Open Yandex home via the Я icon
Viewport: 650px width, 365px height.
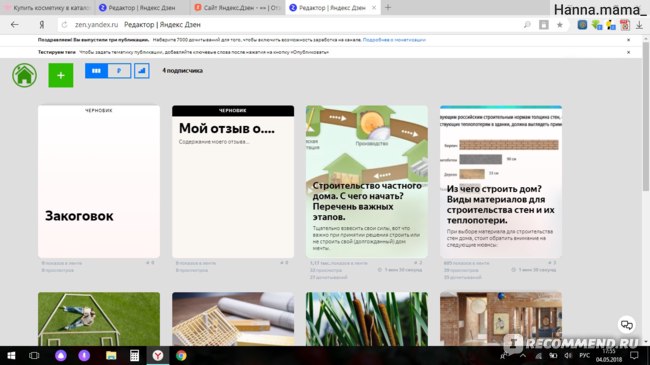pyautogui.click(x=41, y=25)
